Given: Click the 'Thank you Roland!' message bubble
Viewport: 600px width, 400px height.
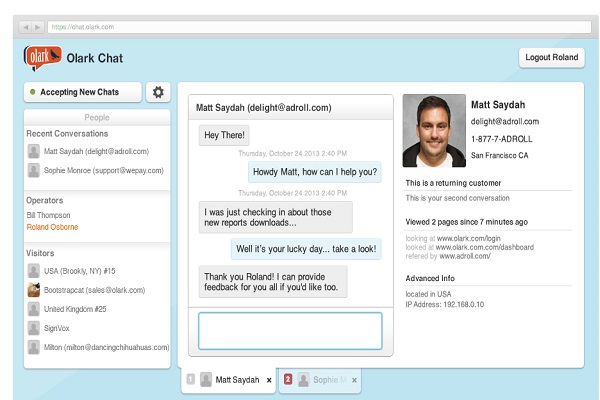Looking at the screenshot, I should [x=273, y=282].
